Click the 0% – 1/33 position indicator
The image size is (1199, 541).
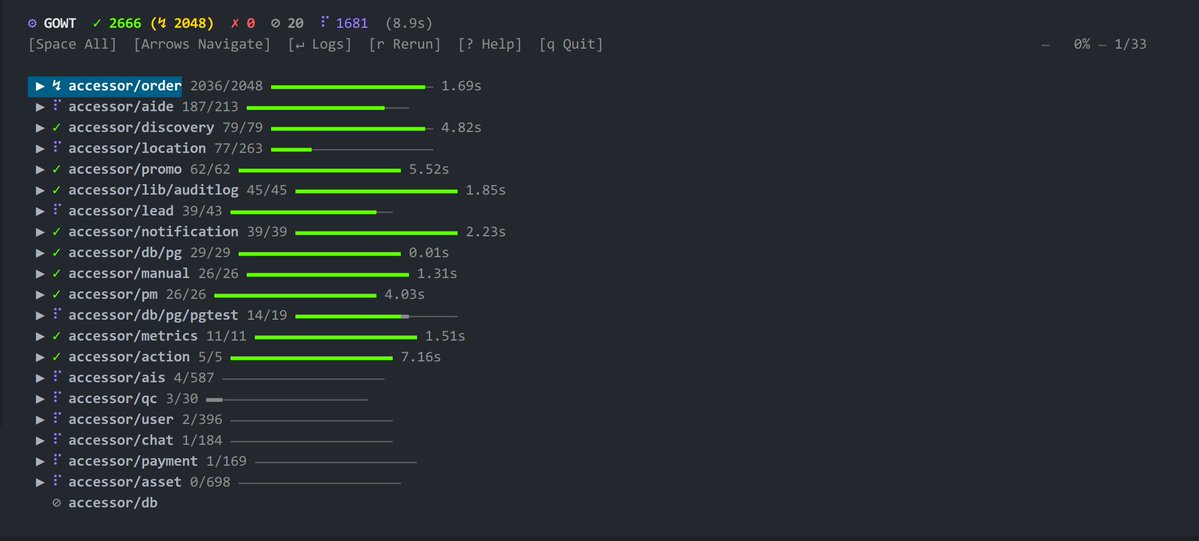pos(1110,44)
